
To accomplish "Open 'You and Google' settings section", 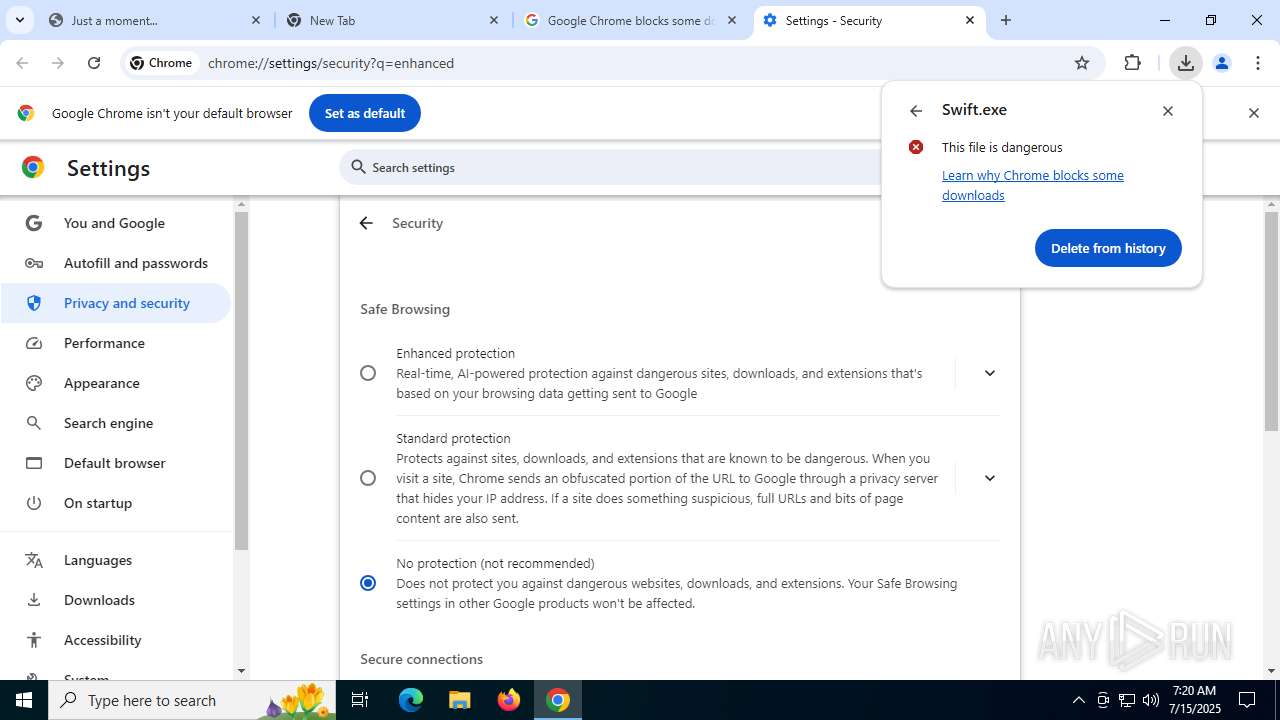I will [114, 223].
